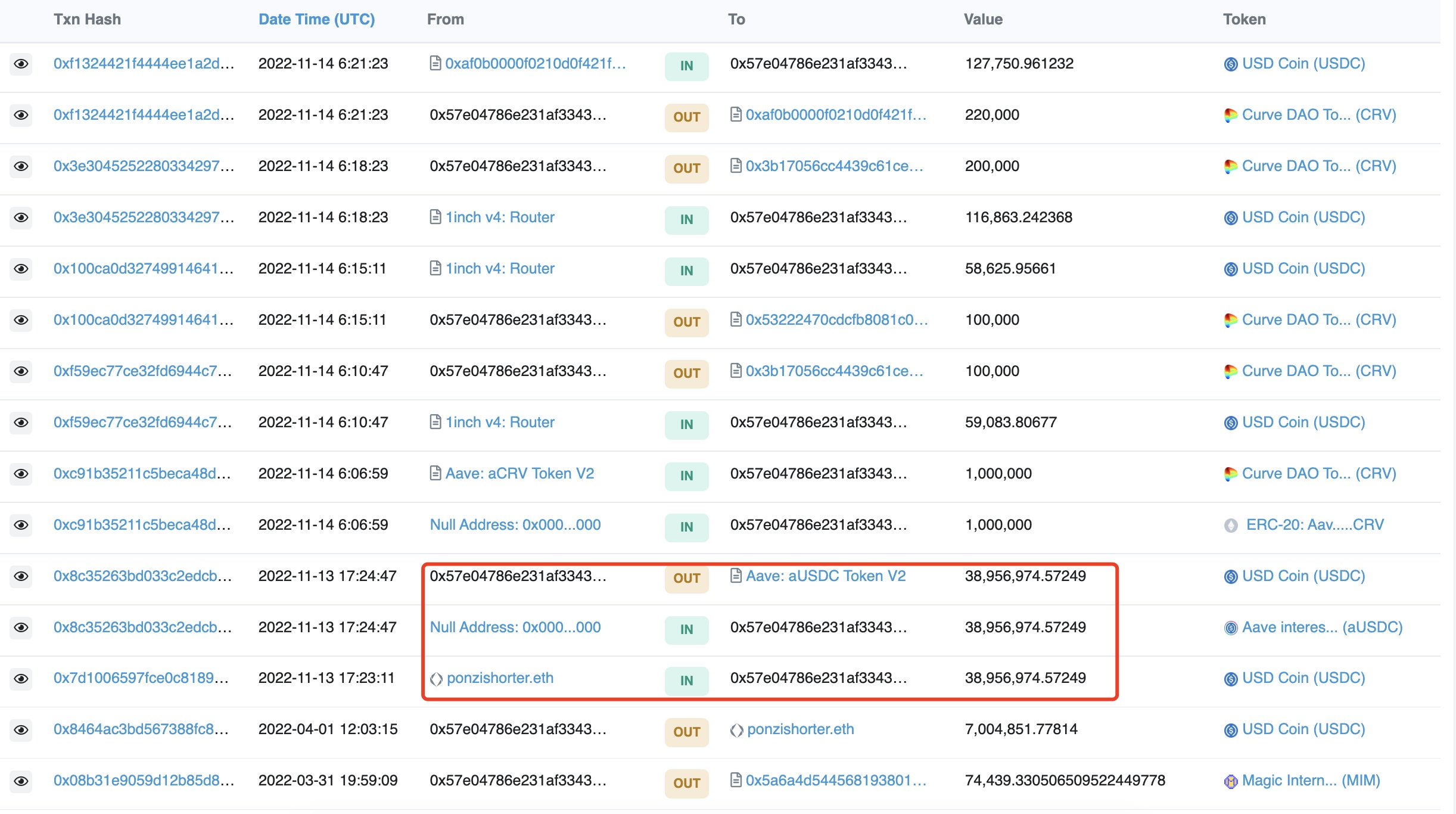This screenshot has width=1456, height=814.
Task: Open txn hash 0xf1324421f4444ee1a2d in IN row
Action: click(144, 63)
